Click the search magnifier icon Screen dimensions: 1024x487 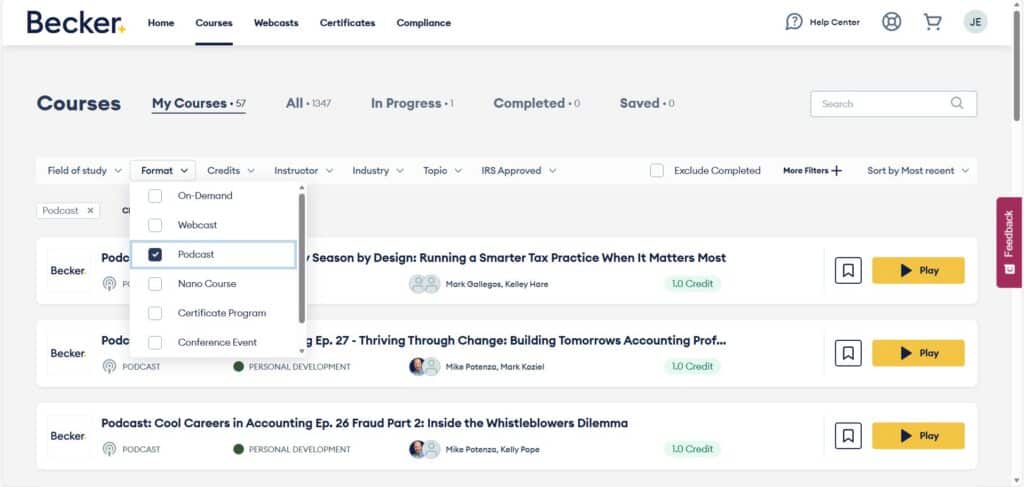[957, 103]
